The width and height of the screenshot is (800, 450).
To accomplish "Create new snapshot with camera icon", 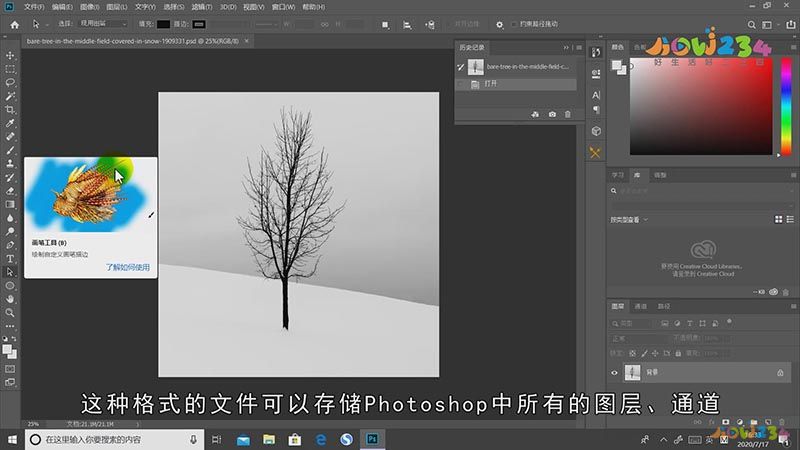I will (552, 114).
